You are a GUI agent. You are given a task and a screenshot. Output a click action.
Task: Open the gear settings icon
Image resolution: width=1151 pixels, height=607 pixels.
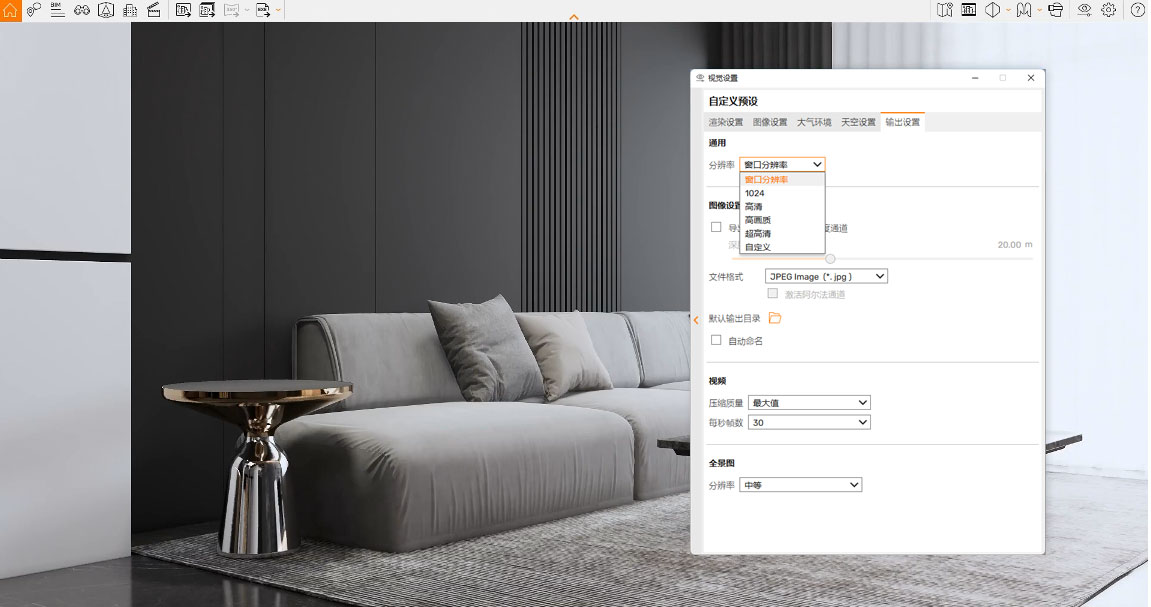1108,10
